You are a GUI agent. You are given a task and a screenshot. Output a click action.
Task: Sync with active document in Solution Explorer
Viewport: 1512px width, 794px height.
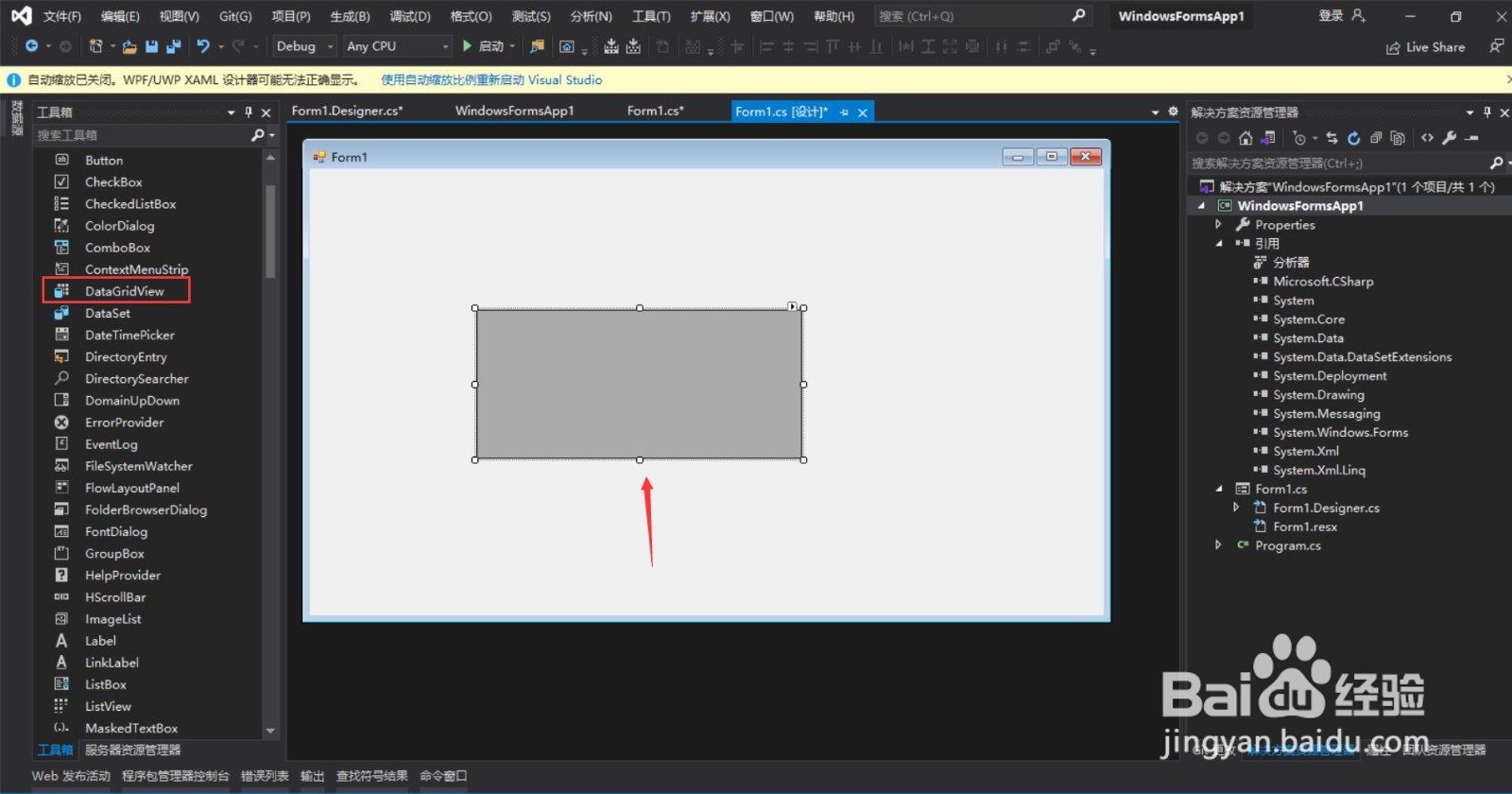point(1332,138)
